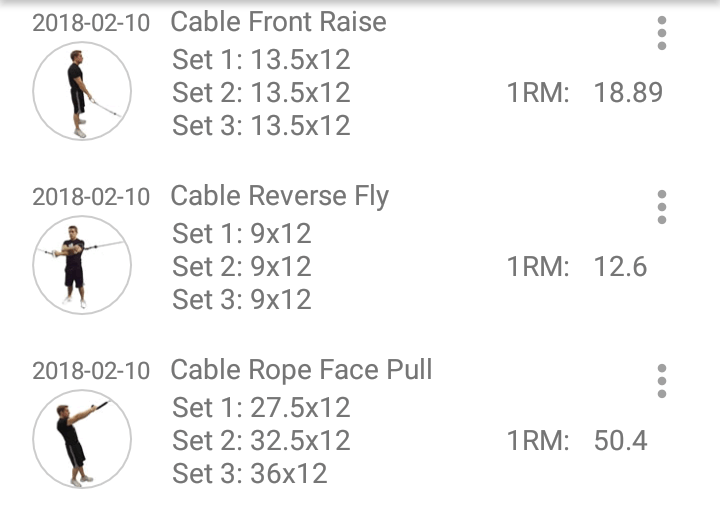Select Set 1: 13.5x12 of Front Raise

[261, 60]
